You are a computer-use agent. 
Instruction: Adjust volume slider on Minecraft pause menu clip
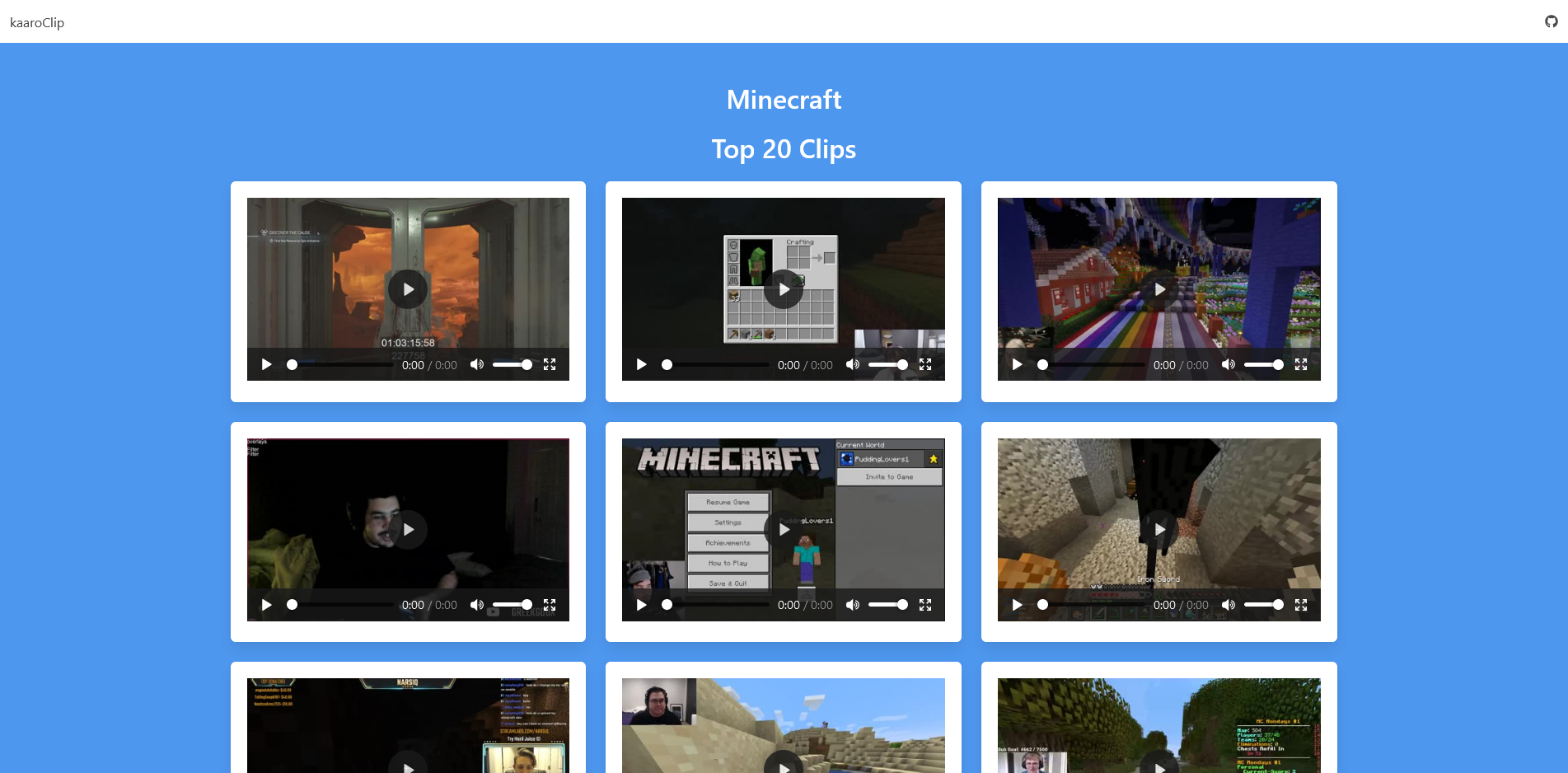(888, 605)
